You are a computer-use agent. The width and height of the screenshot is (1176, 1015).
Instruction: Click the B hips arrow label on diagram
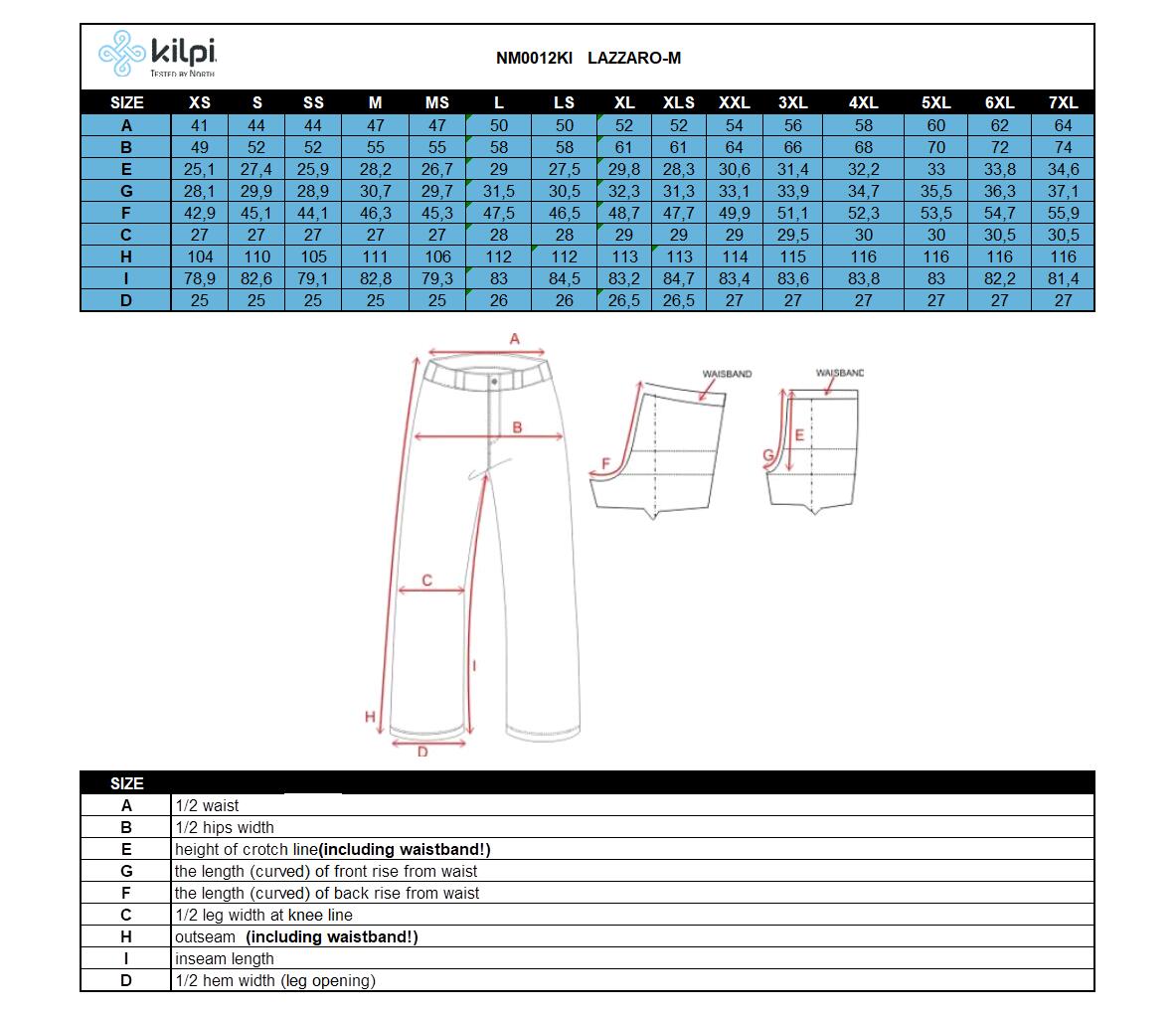517,427
